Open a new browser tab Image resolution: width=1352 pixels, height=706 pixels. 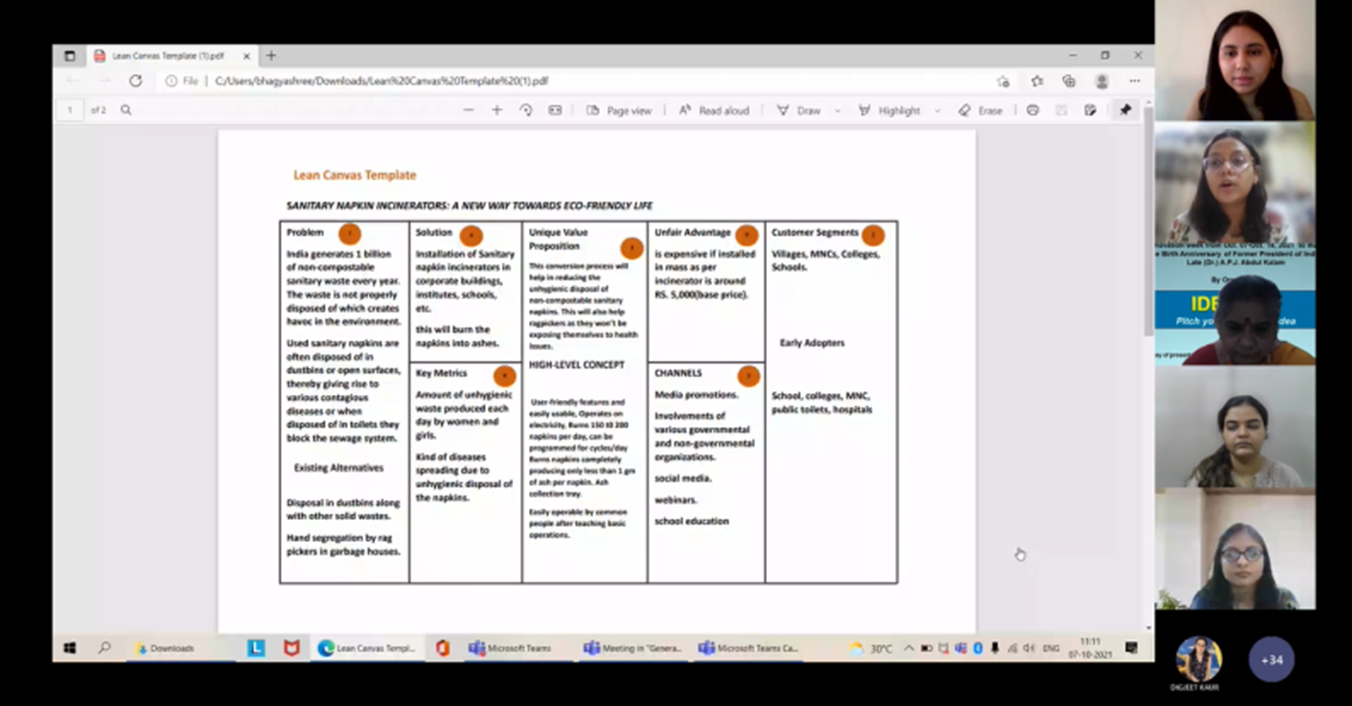(271, 56)
